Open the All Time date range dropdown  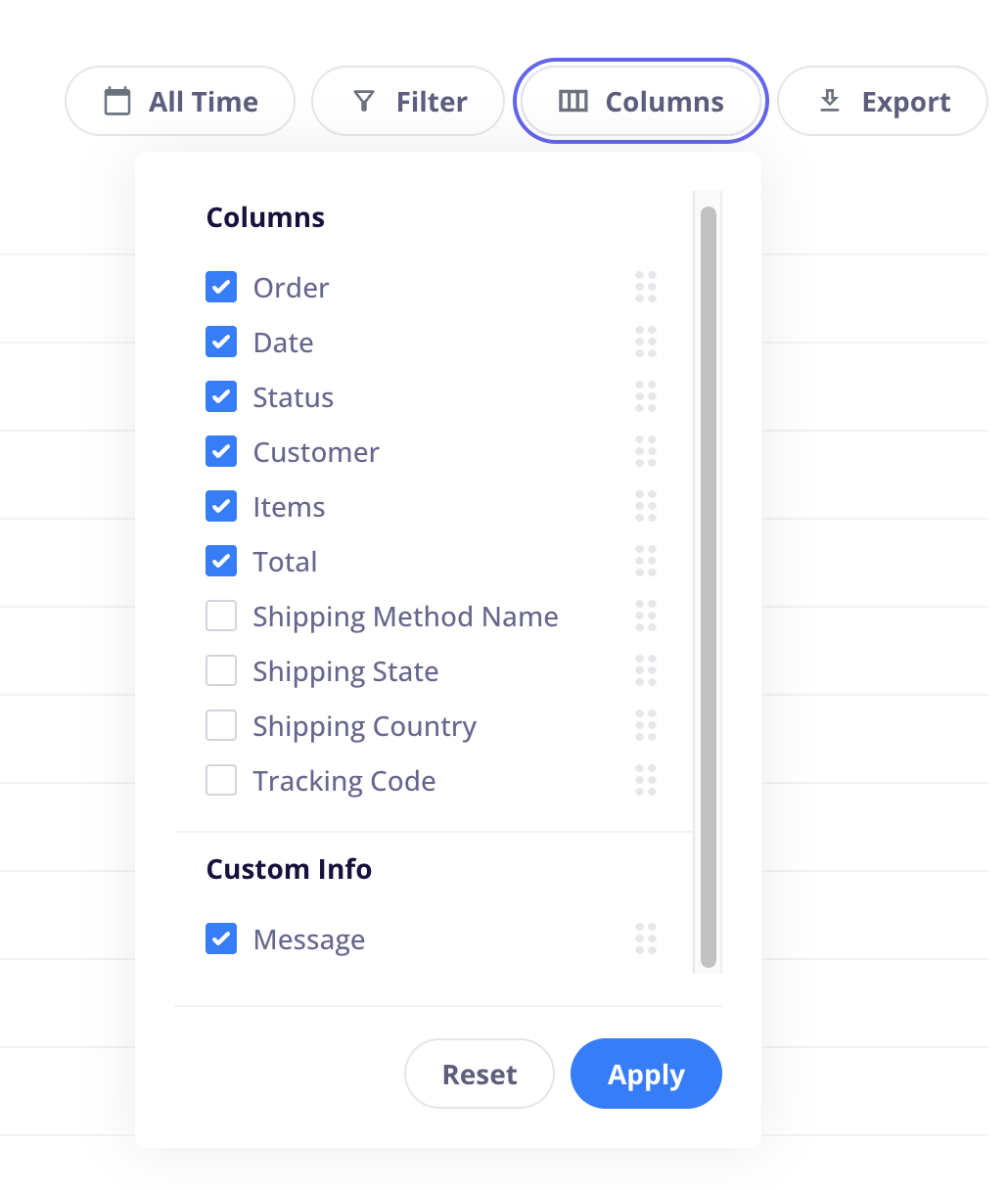coord(180,101)
